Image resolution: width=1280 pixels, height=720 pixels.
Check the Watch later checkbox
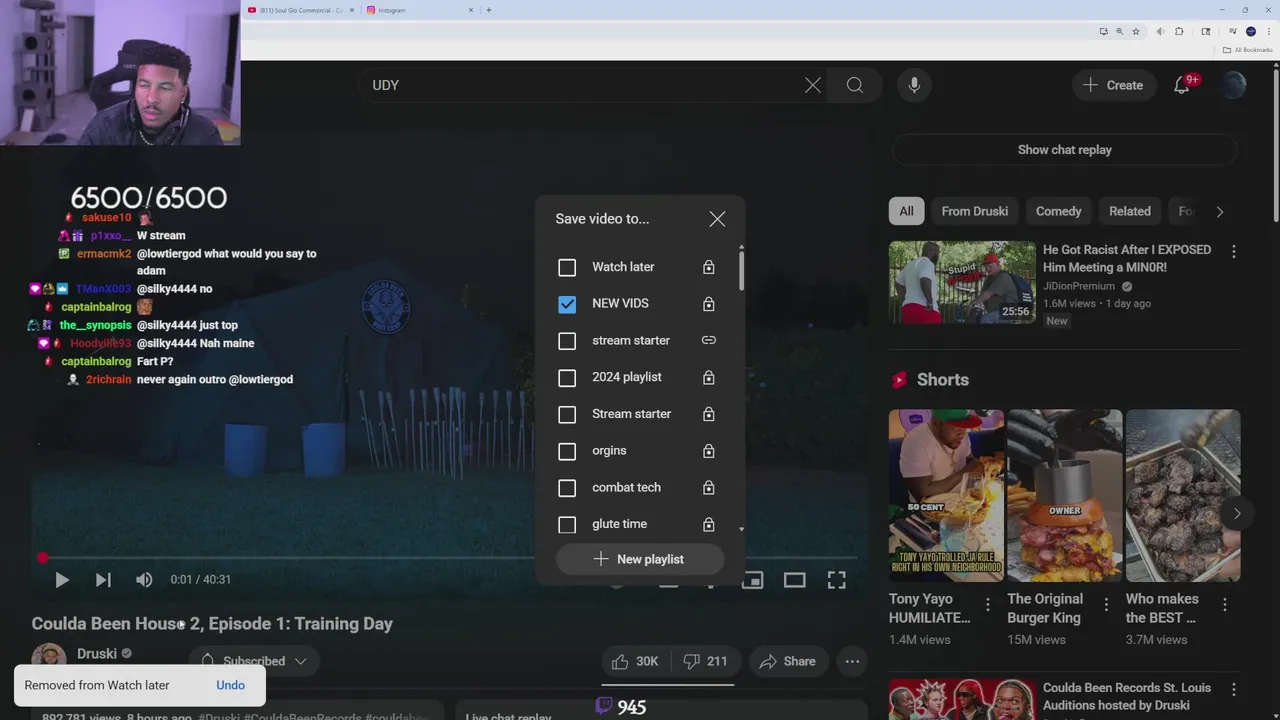(567, 267)
